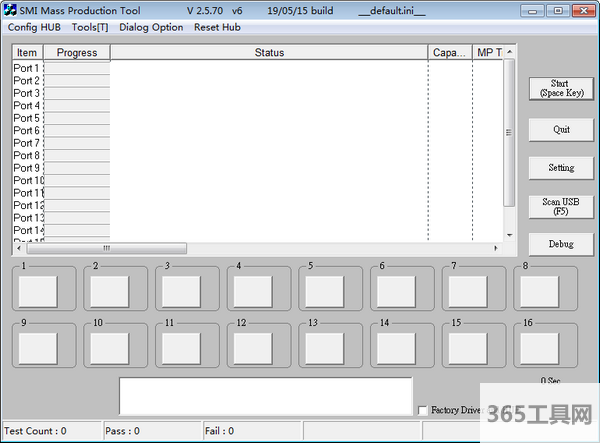Open the Tools[T] menu
600x443 pixels.
pos(90,27)
